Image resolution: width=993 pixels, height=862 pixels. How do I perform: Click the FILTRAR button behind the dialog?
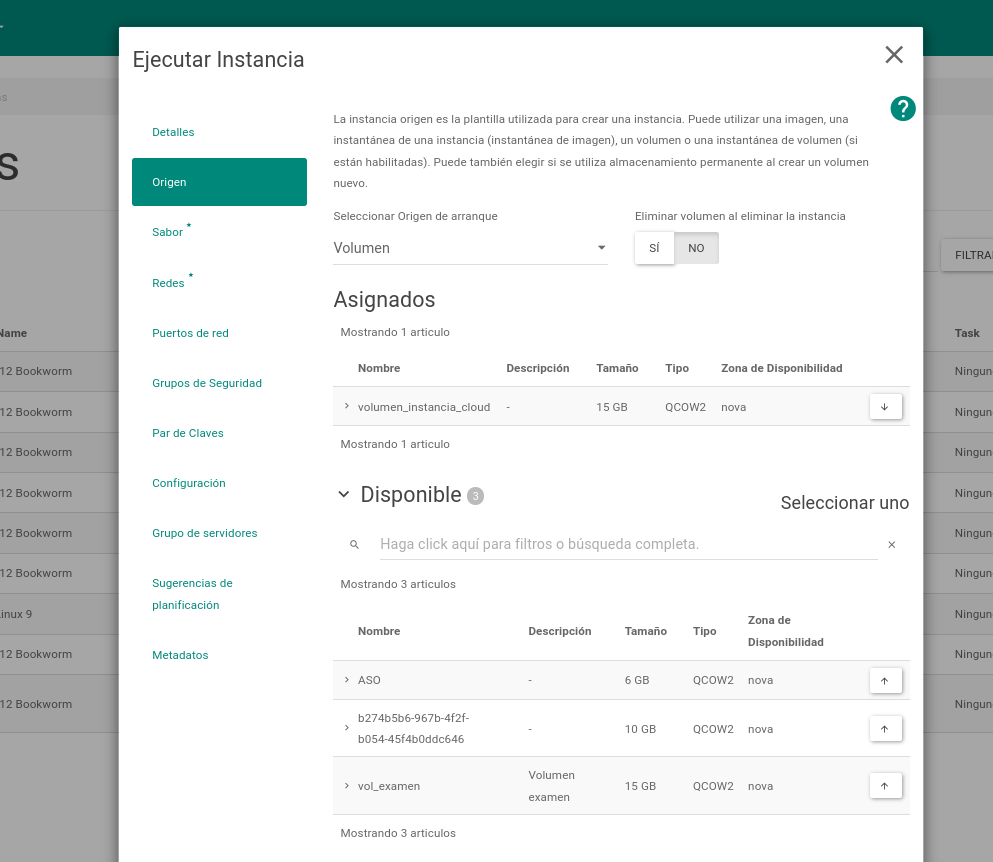pos(968,255)
